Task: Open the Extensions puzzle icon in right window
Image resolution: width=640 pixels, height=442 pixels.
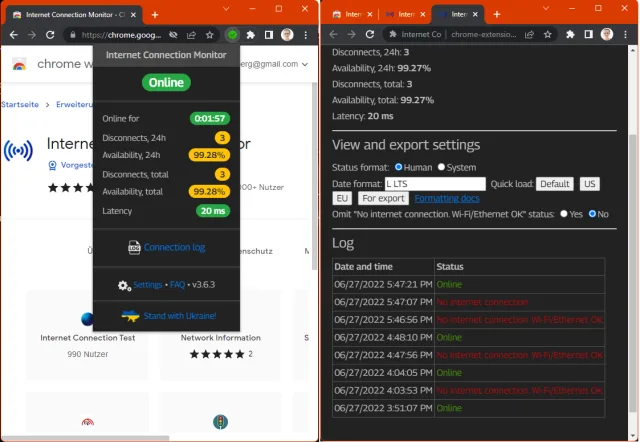Action: pos(570,35)
